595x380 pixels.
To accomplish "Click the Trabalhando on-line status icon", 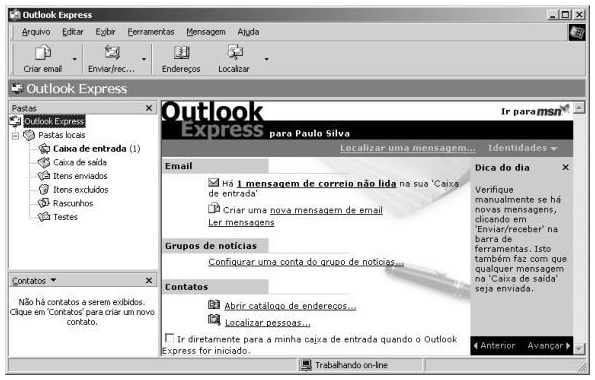I will tap(306, 365).
